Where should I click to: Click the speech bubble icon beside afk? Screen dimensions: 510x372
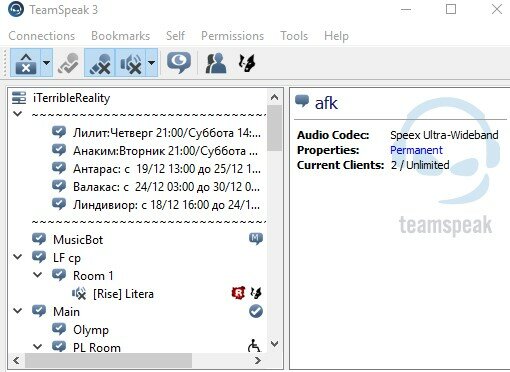(302, 101)
